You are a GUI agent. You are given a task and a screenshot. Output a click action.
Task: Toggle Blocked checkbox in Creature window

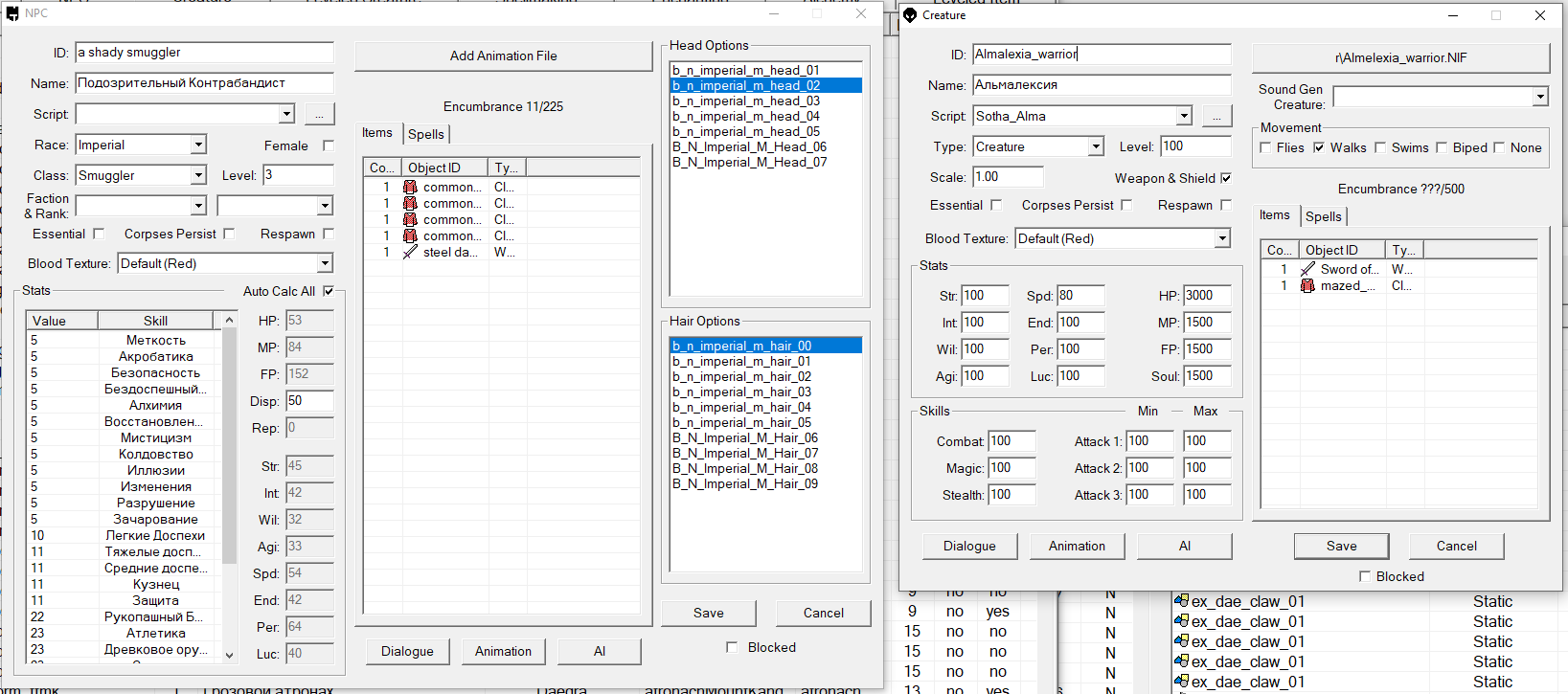pos(1365,576)
